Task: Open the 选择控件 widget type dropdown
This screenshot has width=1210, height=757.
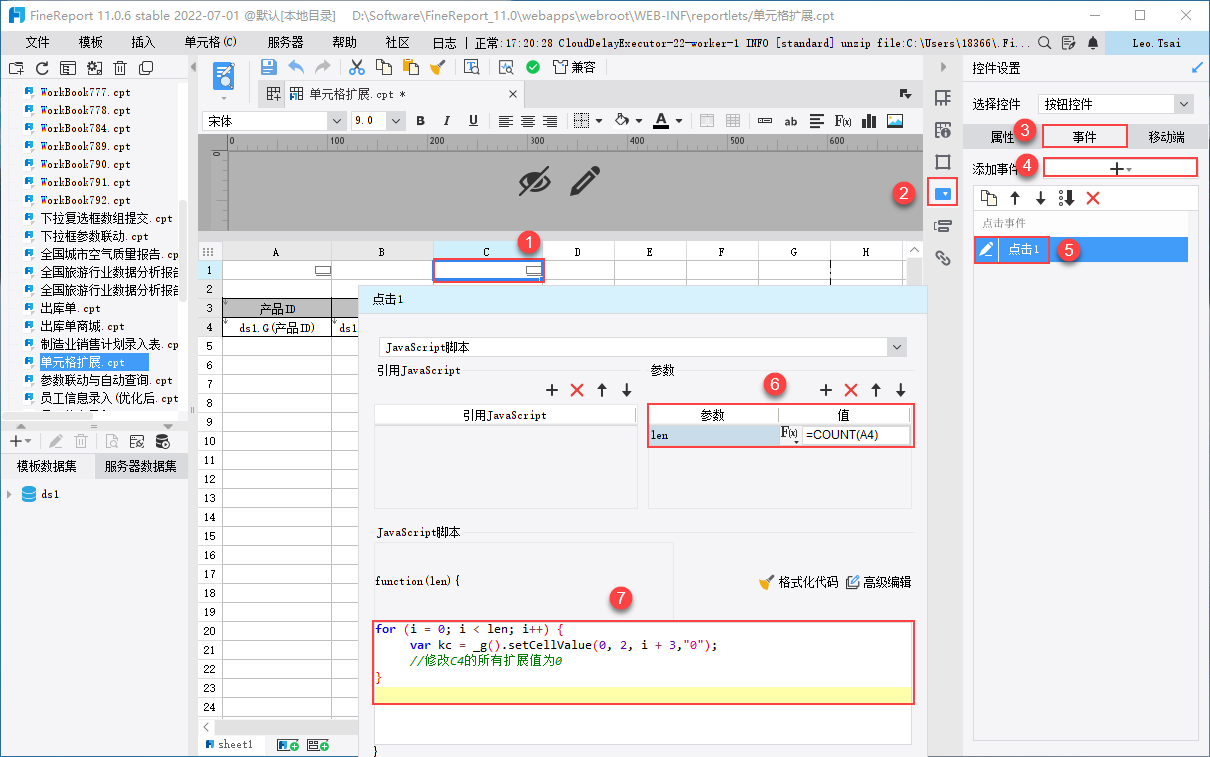Action: pos(1184,104)
